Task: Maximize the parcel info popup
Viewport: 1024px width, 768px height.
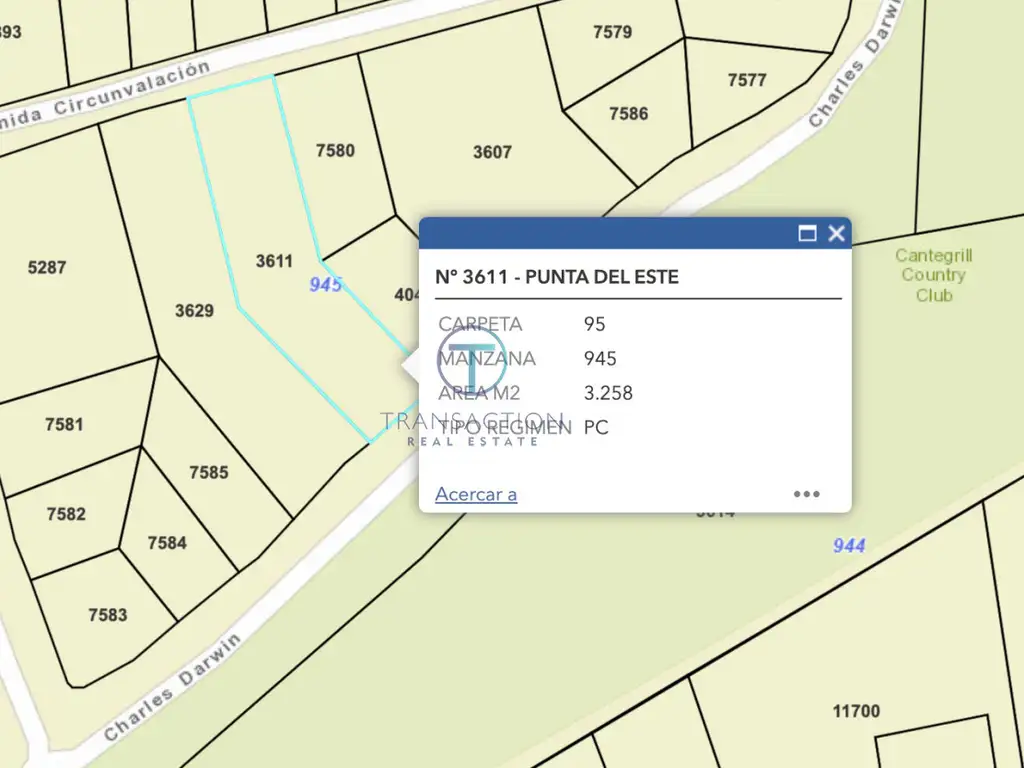Action: (x=807, y=234)
